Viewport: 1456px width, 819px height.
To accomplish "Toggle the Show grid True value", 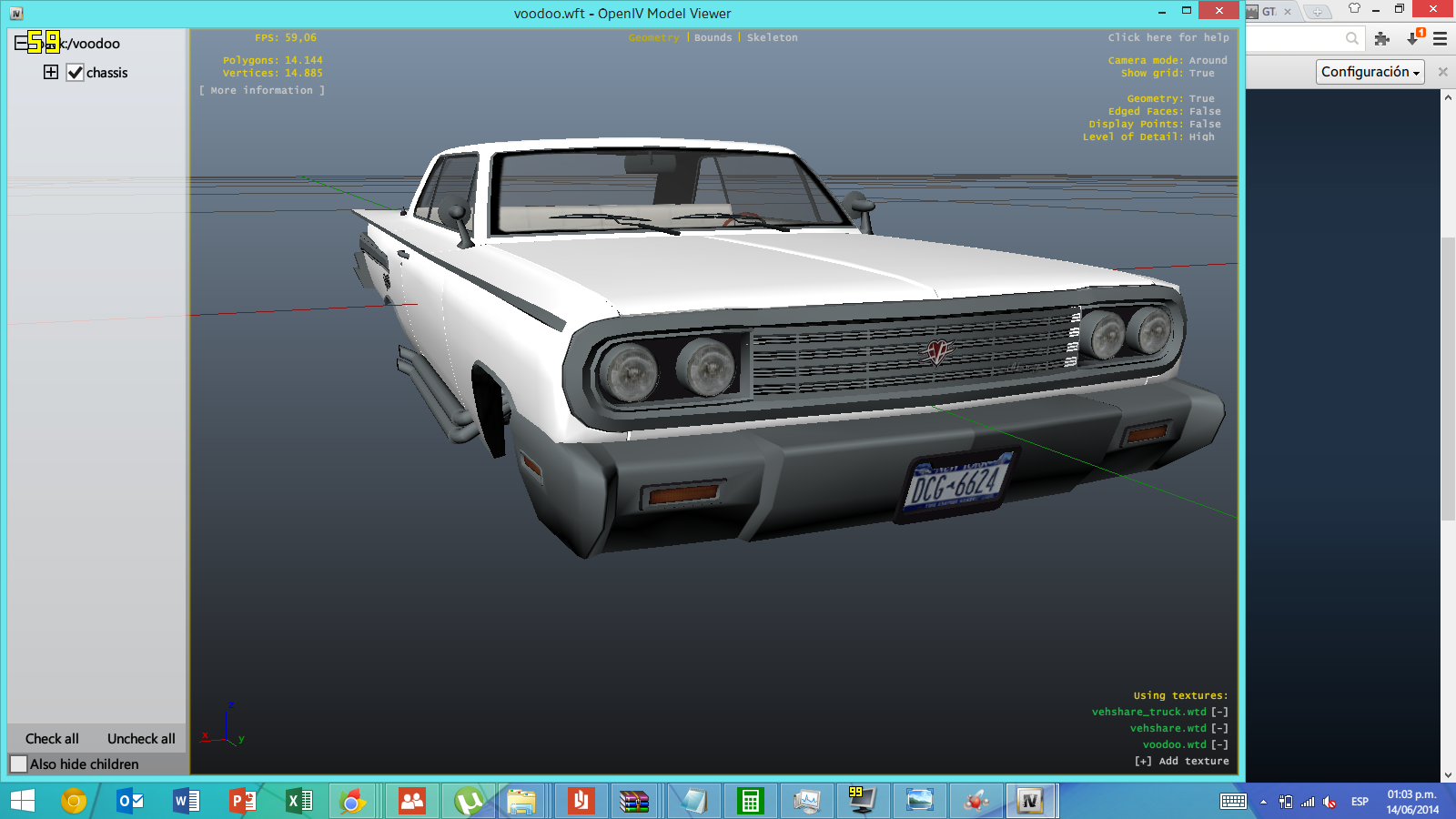I will coord(1201,73).
